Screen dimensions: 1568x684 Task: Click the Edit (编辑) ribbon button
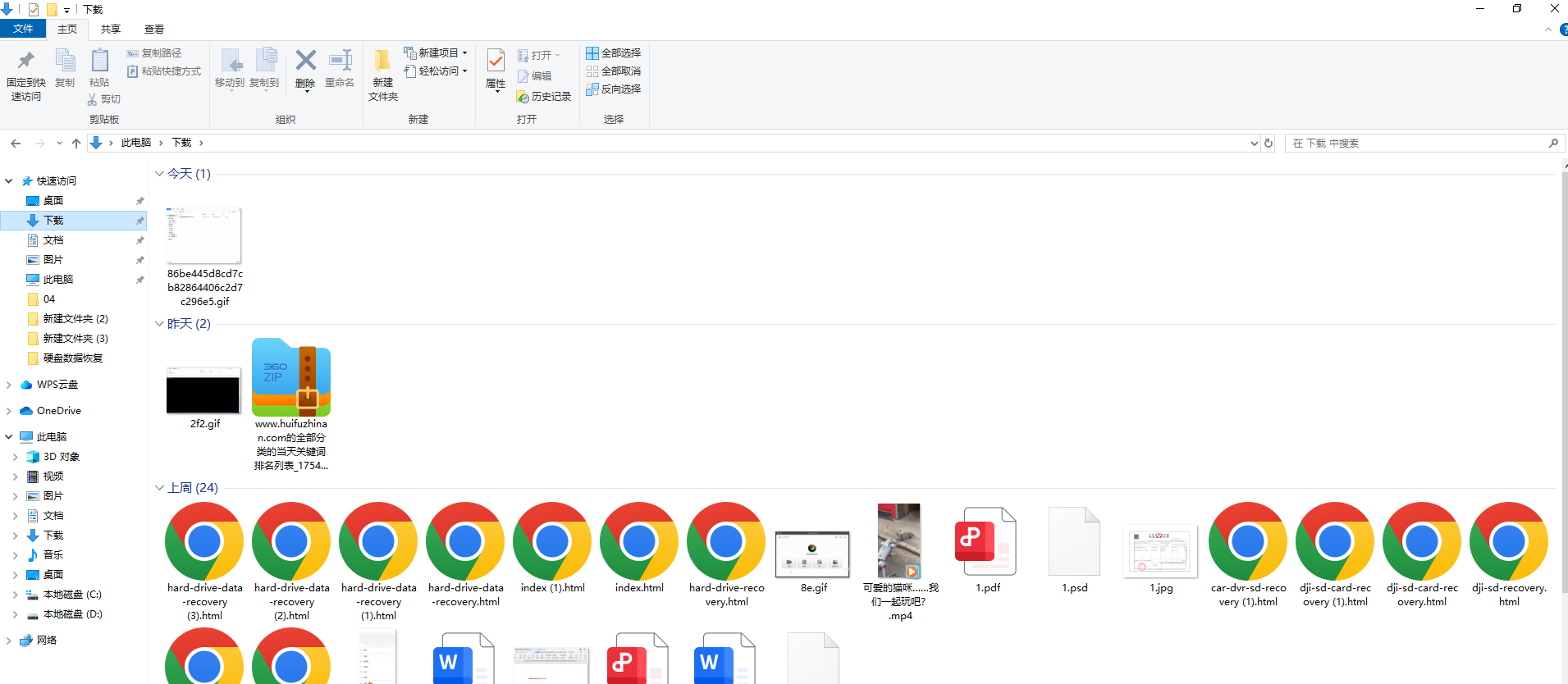[x=534, y=75]
